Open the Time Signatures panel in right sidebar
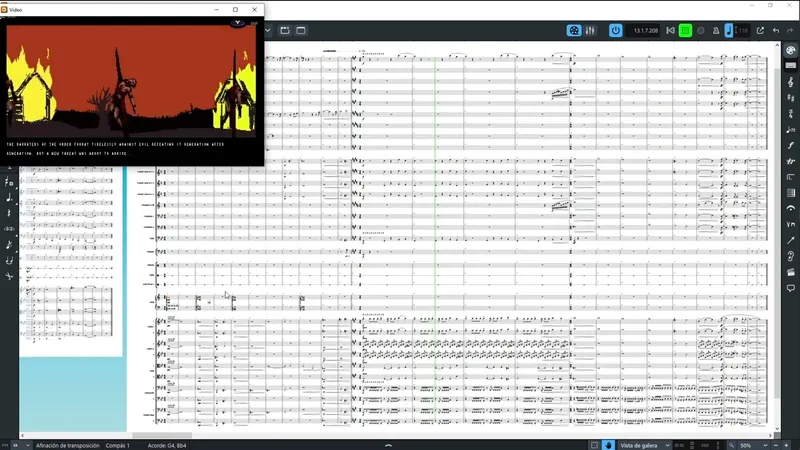 pos(790,113)
